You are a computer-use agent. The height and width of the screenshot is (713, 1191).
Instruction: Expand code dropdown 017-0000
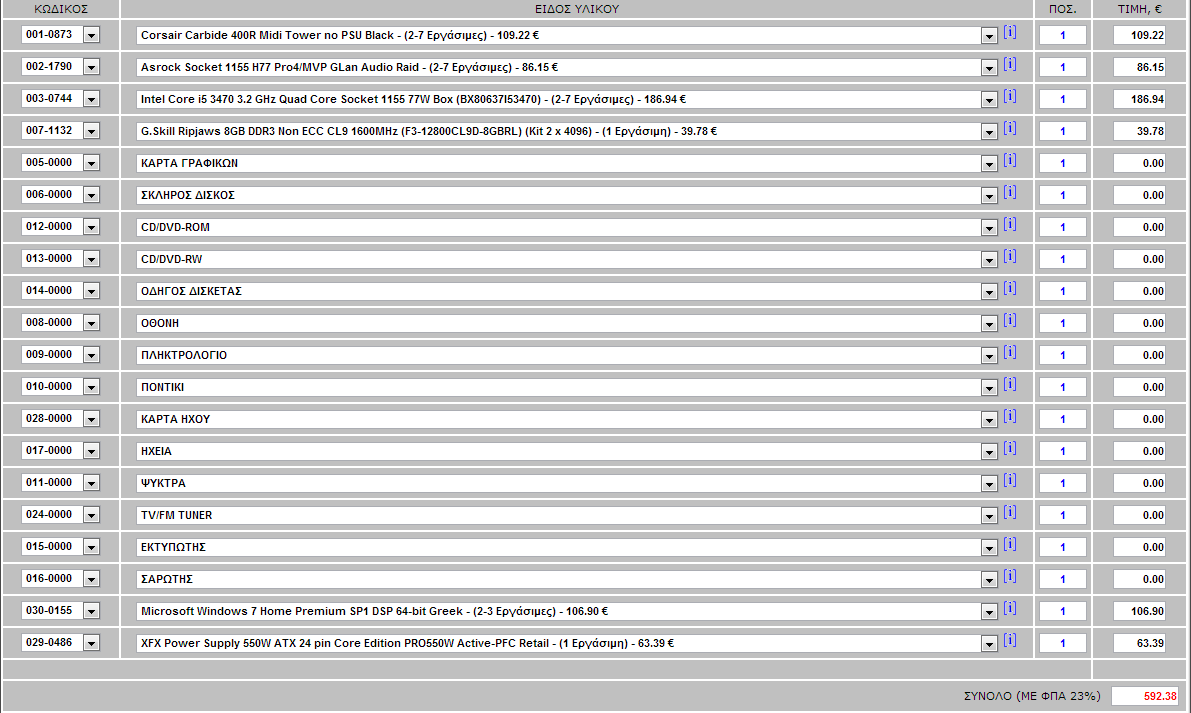pos(91,451)
